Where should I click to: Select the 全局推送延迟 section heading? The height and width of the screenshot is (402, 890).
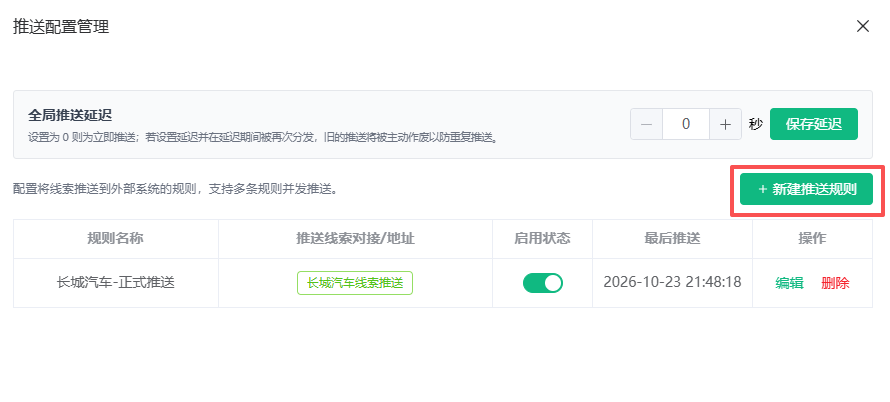pyautogui.click(x=70, y=115)
